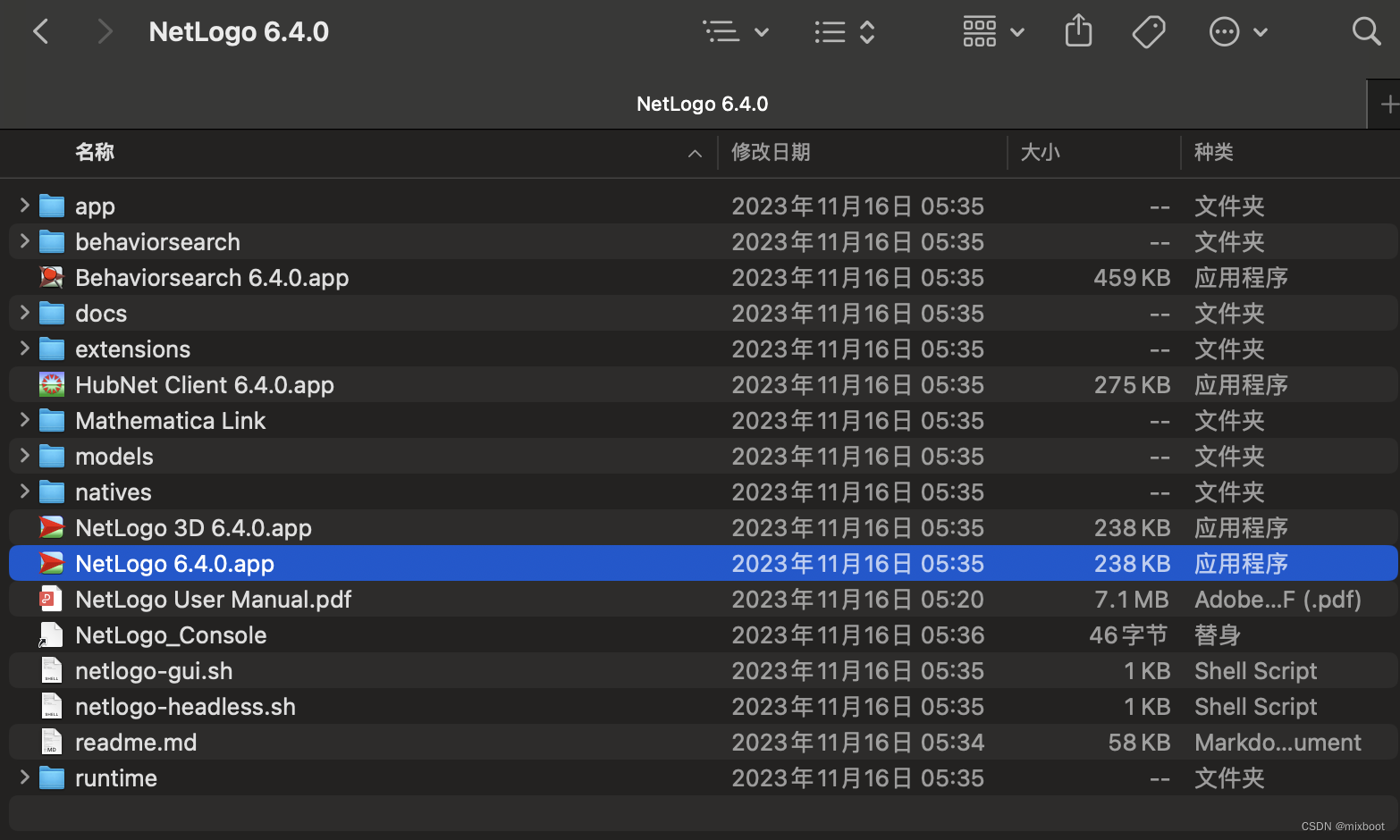
Task: Click the "2023年11月16日 05:34" date cell
Action: [x=857, y=743]
